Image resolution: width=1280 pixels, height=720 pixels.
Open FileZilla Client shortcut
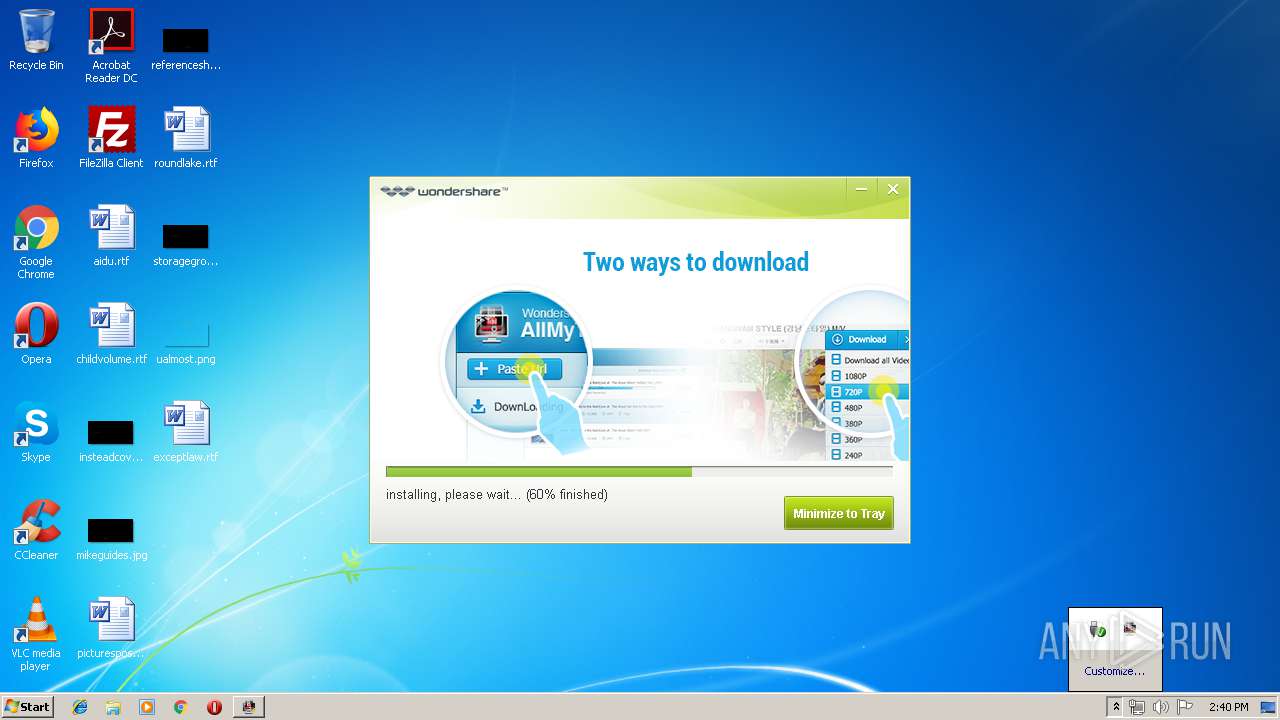[111, 138]
